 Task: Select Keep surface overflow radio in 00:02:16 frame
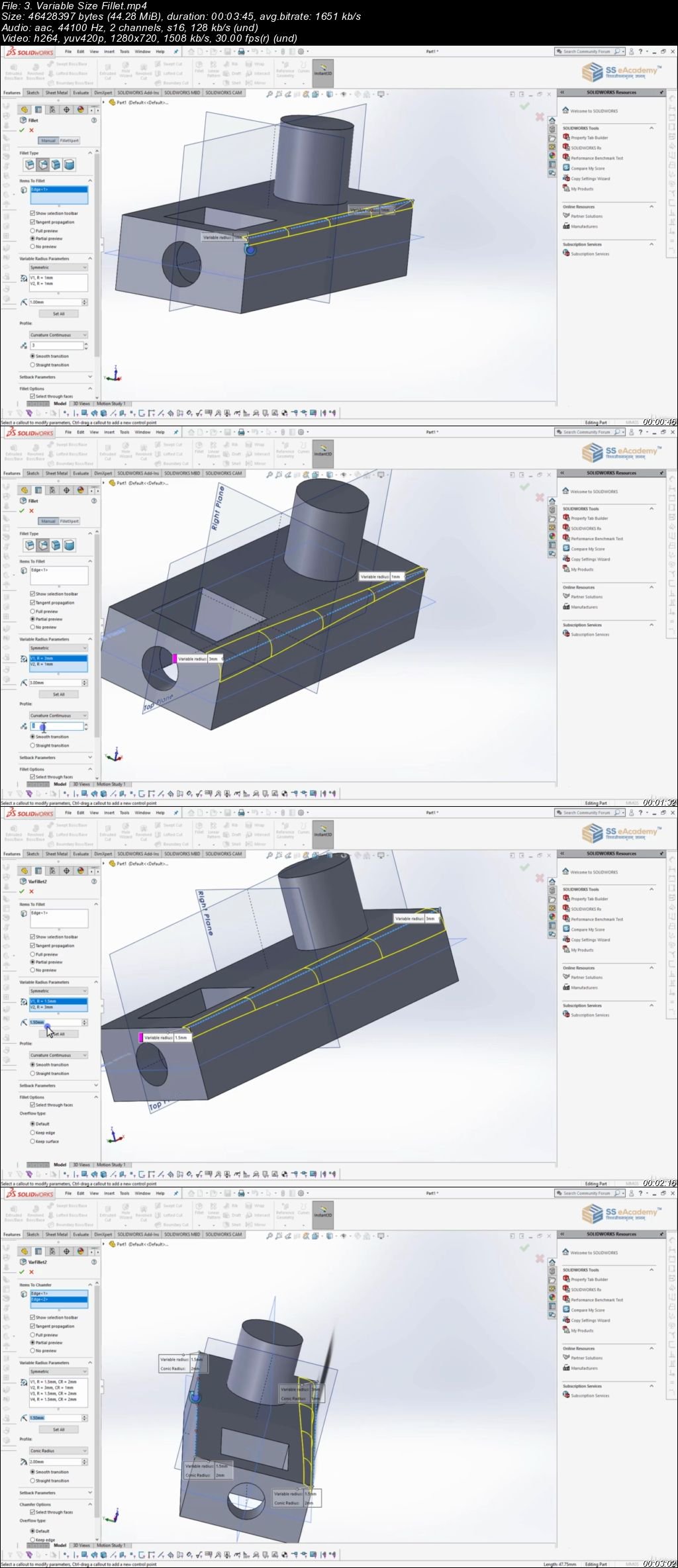click(x=32, y=1141)
